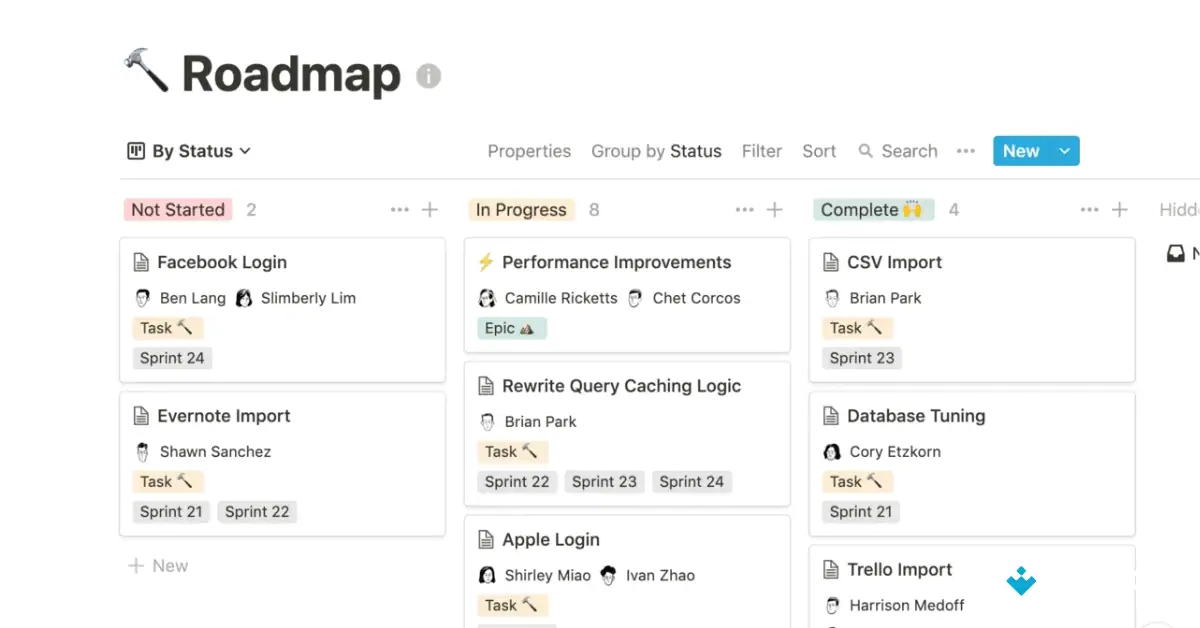Screen dimensions: 1200x628
Task: Open the Filter option
Action: tap(761, 151)
